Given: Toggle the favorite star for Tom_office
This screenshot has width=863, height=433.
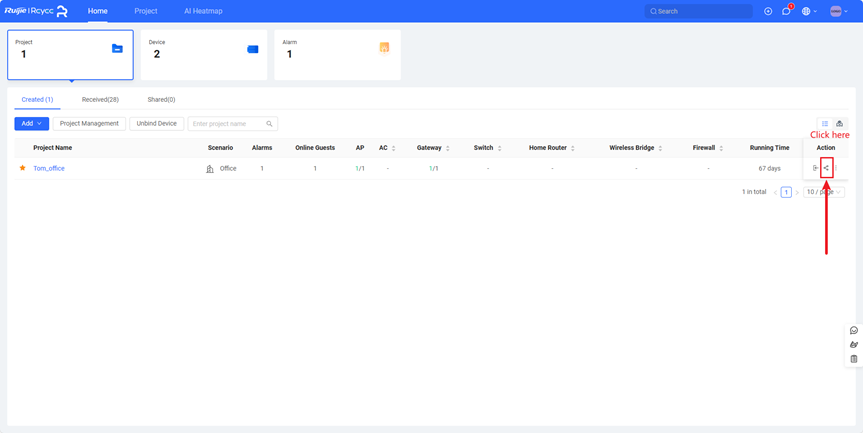Looking at the screenshot, I should pos(23,168).
